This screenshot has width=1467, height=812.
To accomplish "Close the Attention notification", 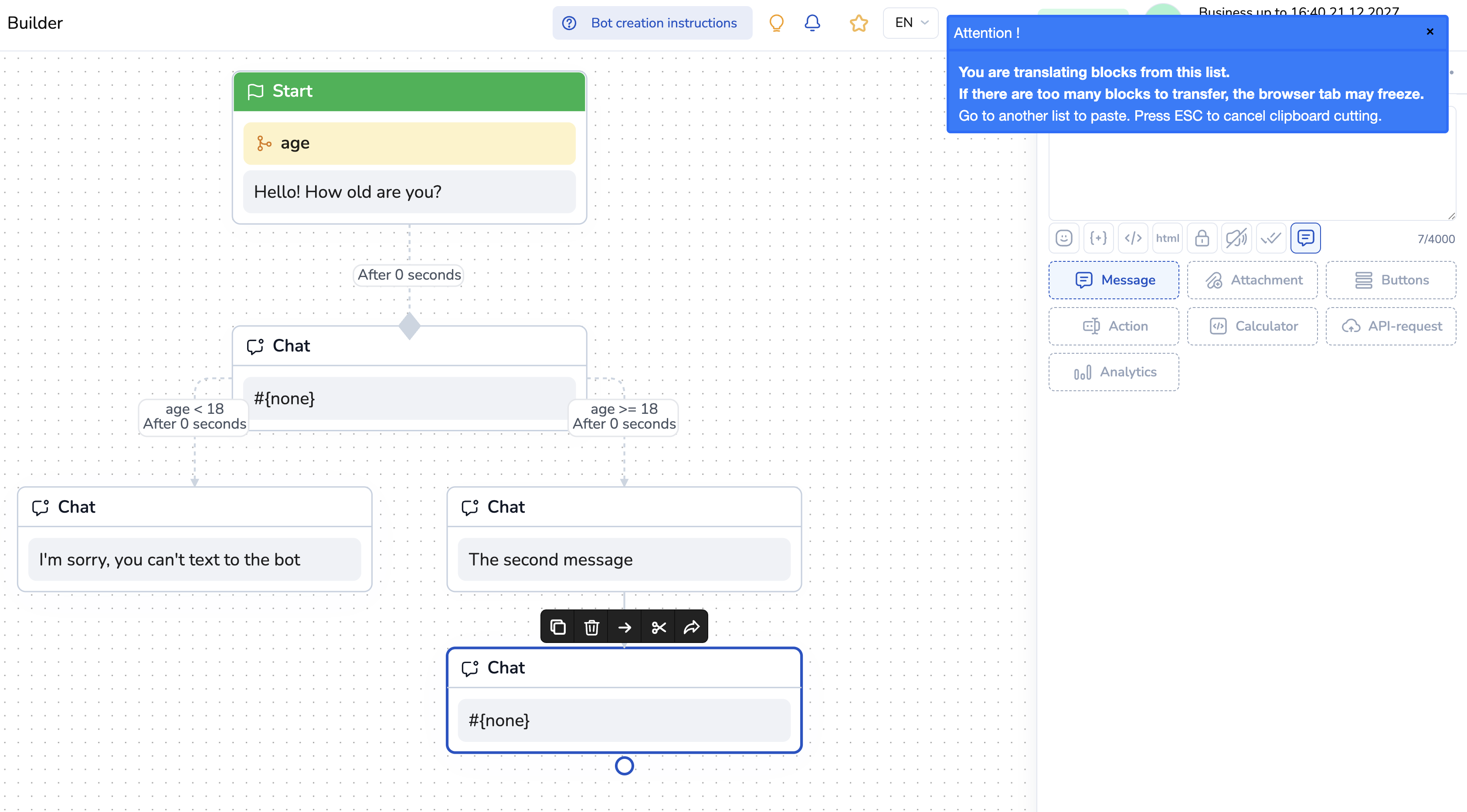I will 1430,32.
